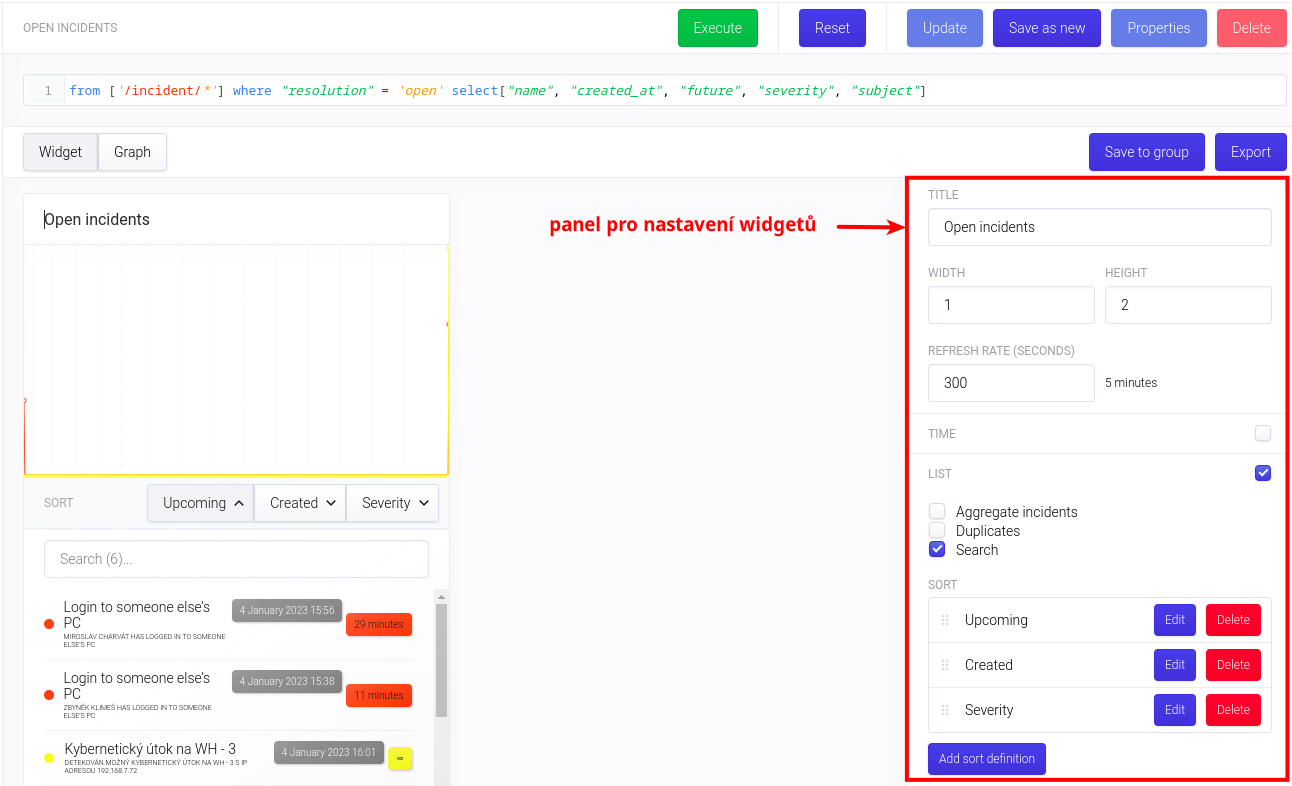Click the Add sort definition button
This screenshot has height=786, width=1292.
986,758
